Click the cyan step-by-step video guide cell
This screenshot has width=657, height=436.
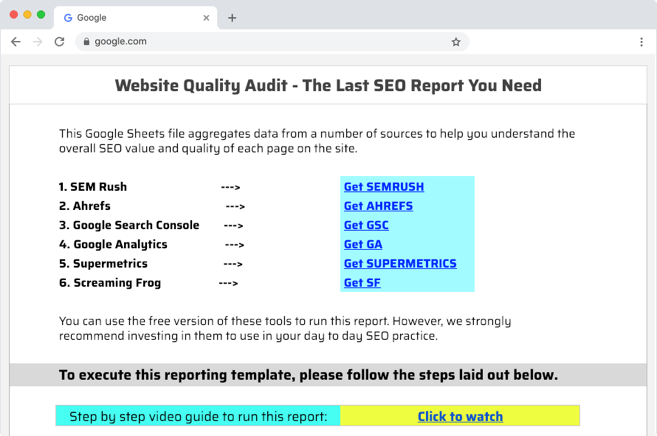click(198, 416)
